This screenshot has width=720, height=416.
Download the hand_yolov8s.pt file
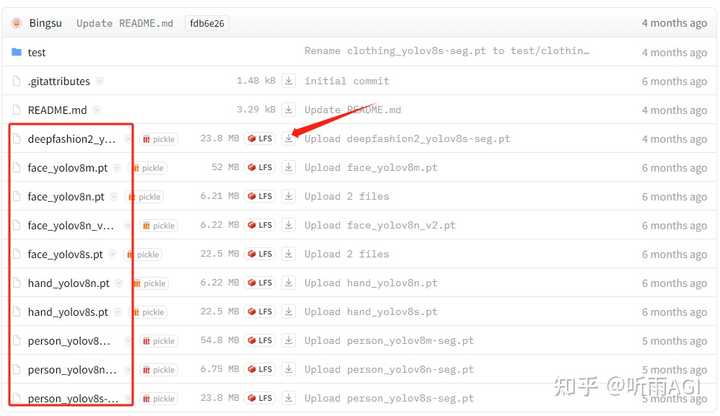click(x=288, y=312)
